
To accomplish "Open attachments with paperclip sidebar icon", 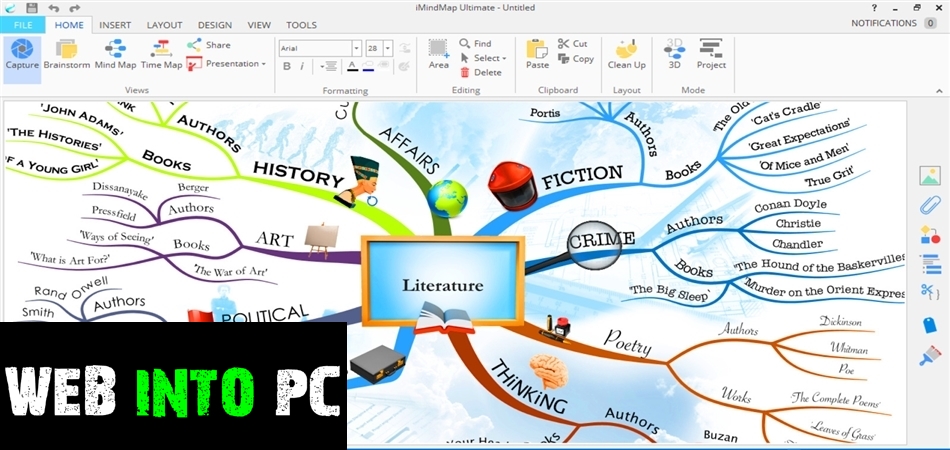I will click(929, 205).
